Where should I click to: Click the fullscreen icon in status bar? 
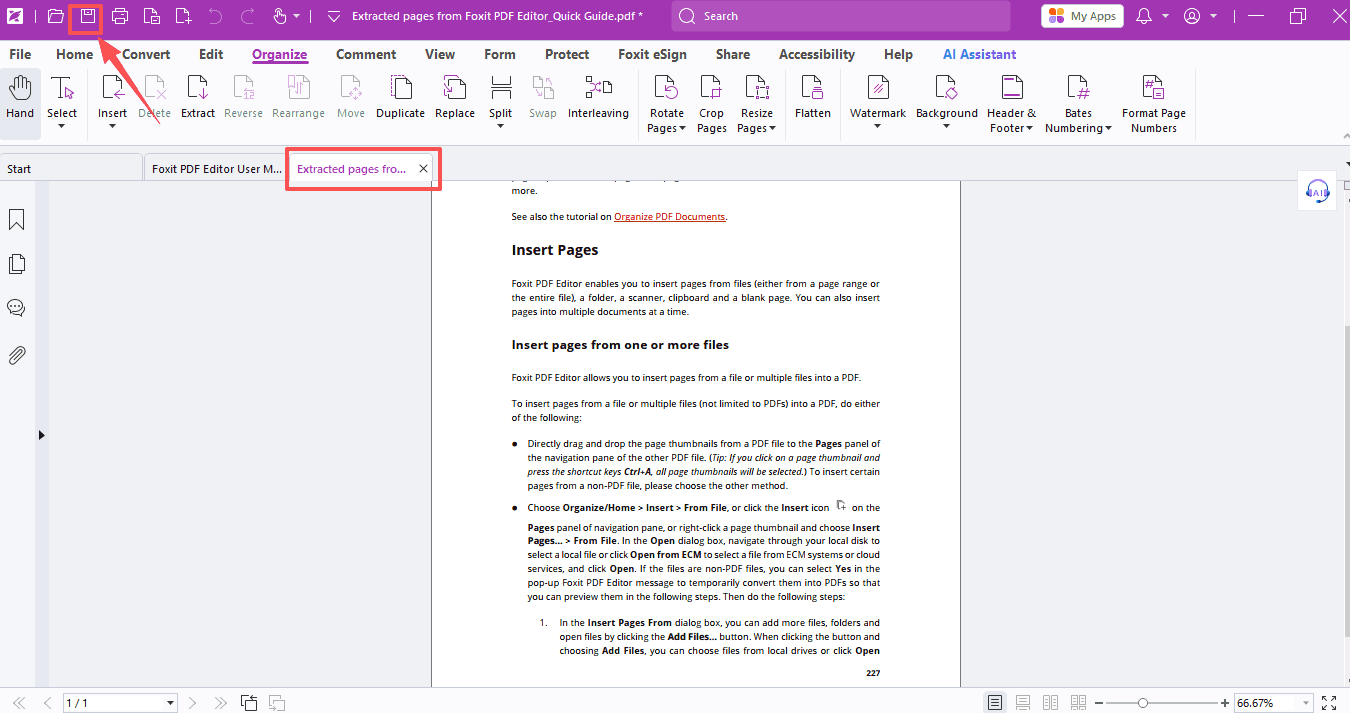coord(1329,703)
